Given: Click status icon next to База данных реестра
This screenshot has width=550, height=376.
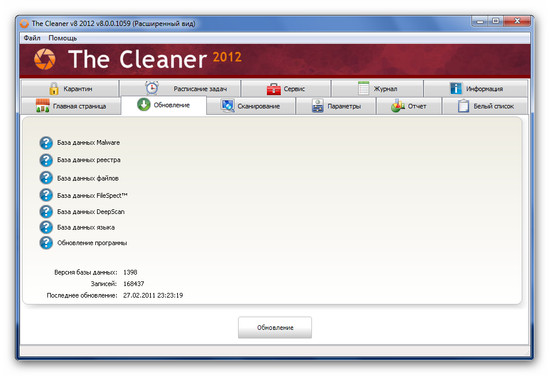Looking at the screenshot, I should point(46,160).
